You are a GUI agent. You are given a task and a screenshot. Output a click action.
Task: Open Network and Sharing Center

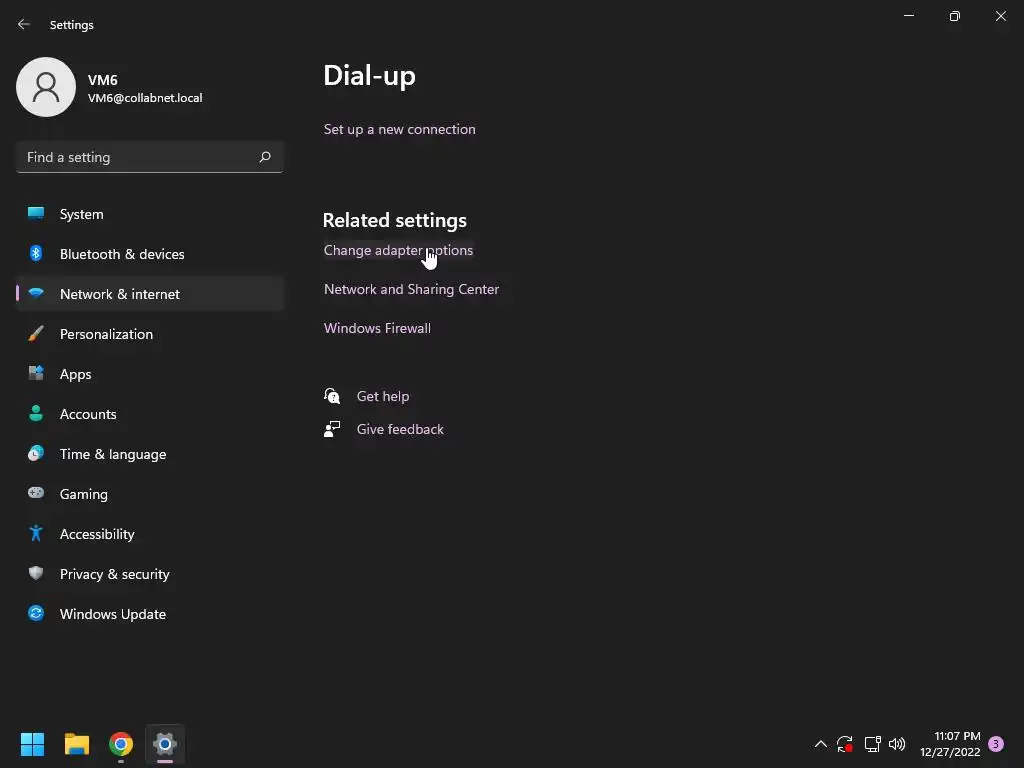411,289
